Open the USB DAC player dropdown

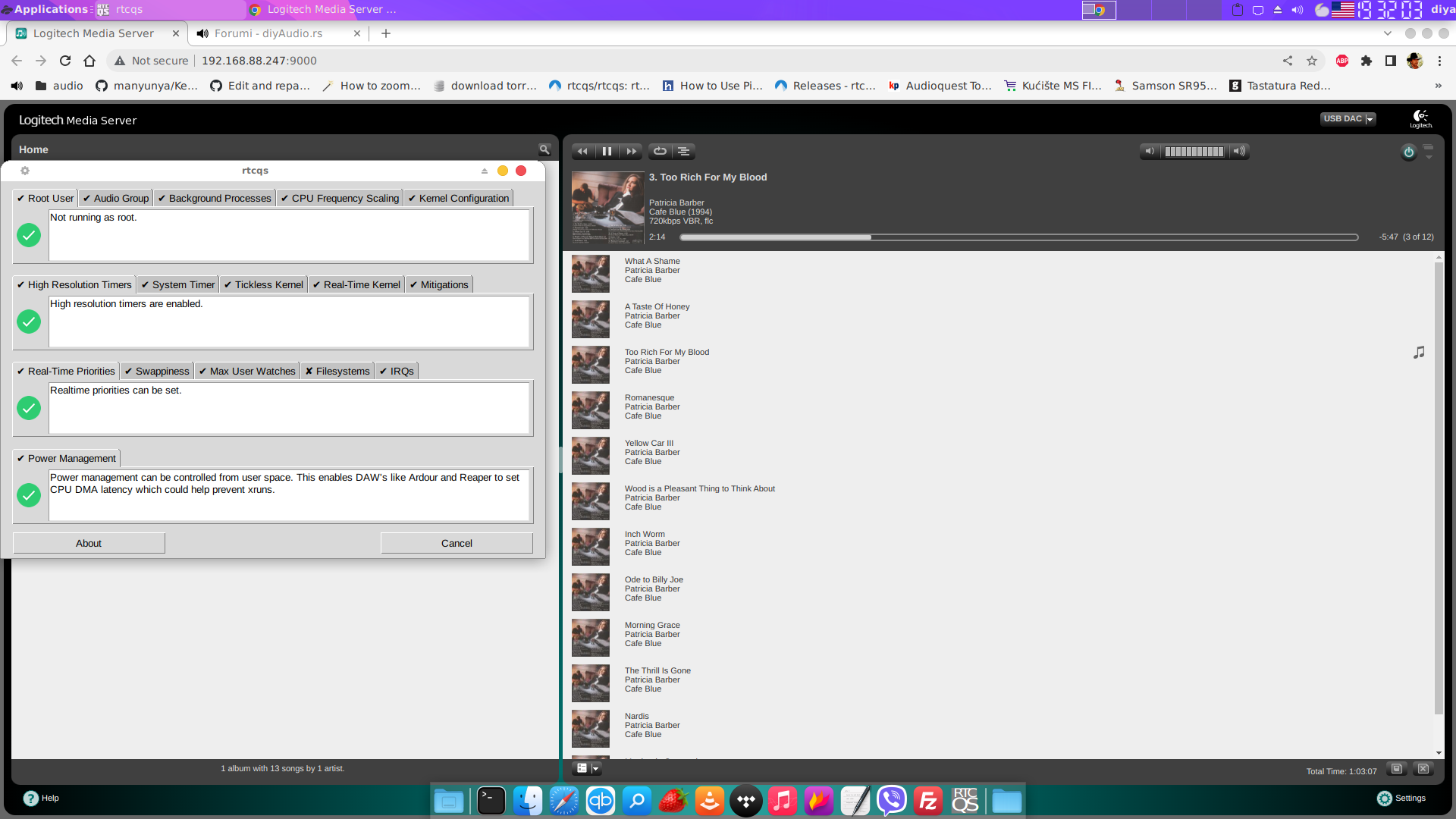point(1348,119)
